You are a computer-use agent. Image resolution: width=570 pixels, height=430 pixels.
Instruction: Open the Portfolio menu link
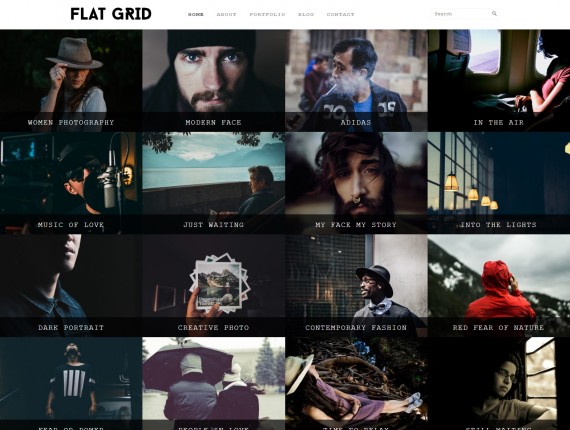267,15
